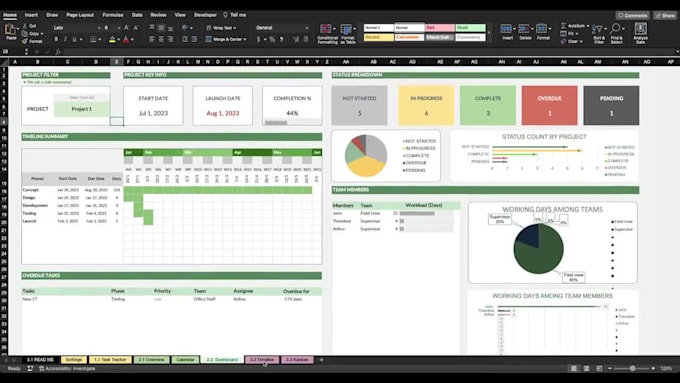Screen dimensions: 680x383
Task: Click the Cut scissors icon
Action: point(24,26)
